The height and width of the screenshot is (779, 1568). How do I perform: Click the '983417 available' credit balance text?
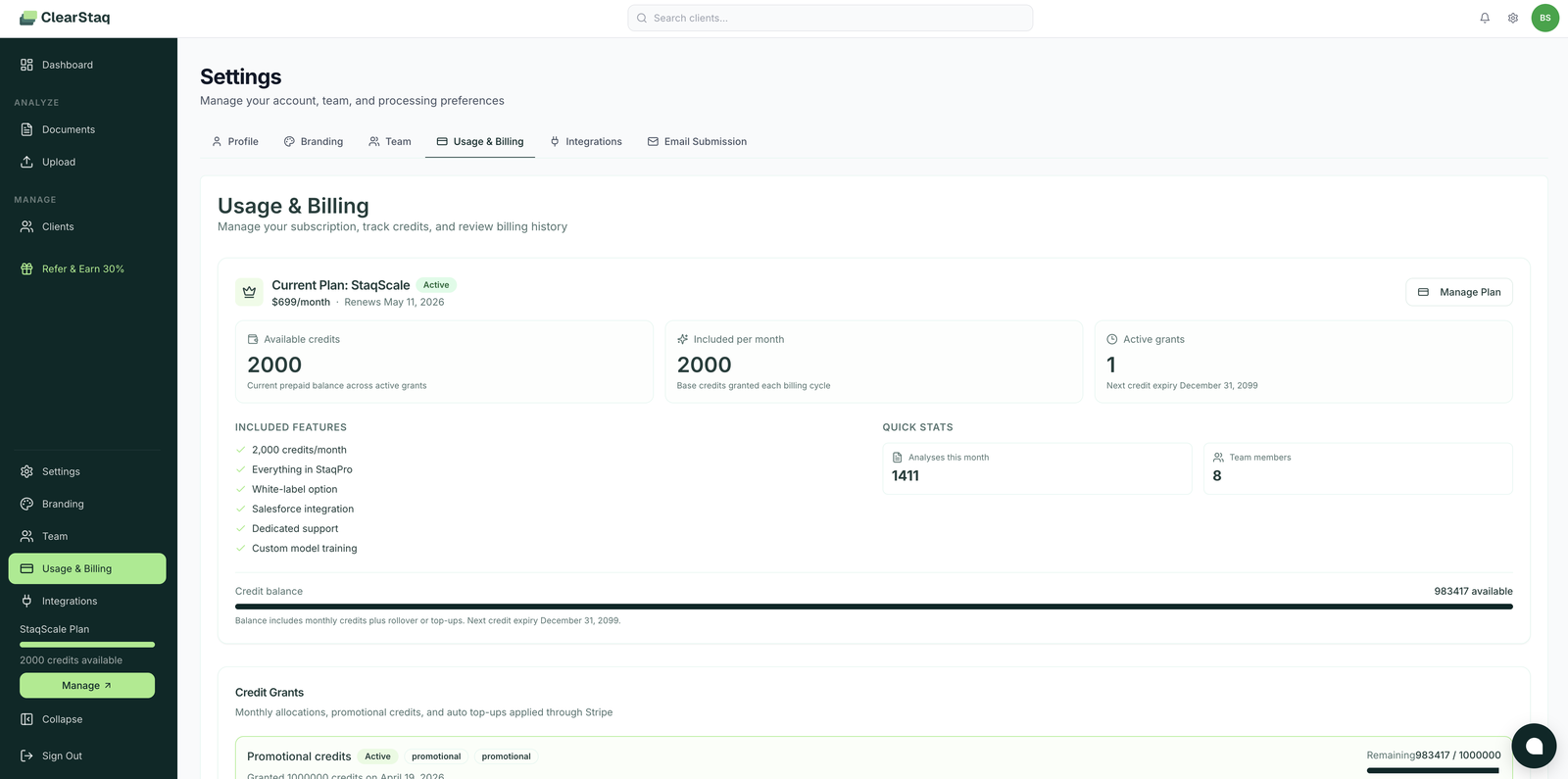[1473, 592]
